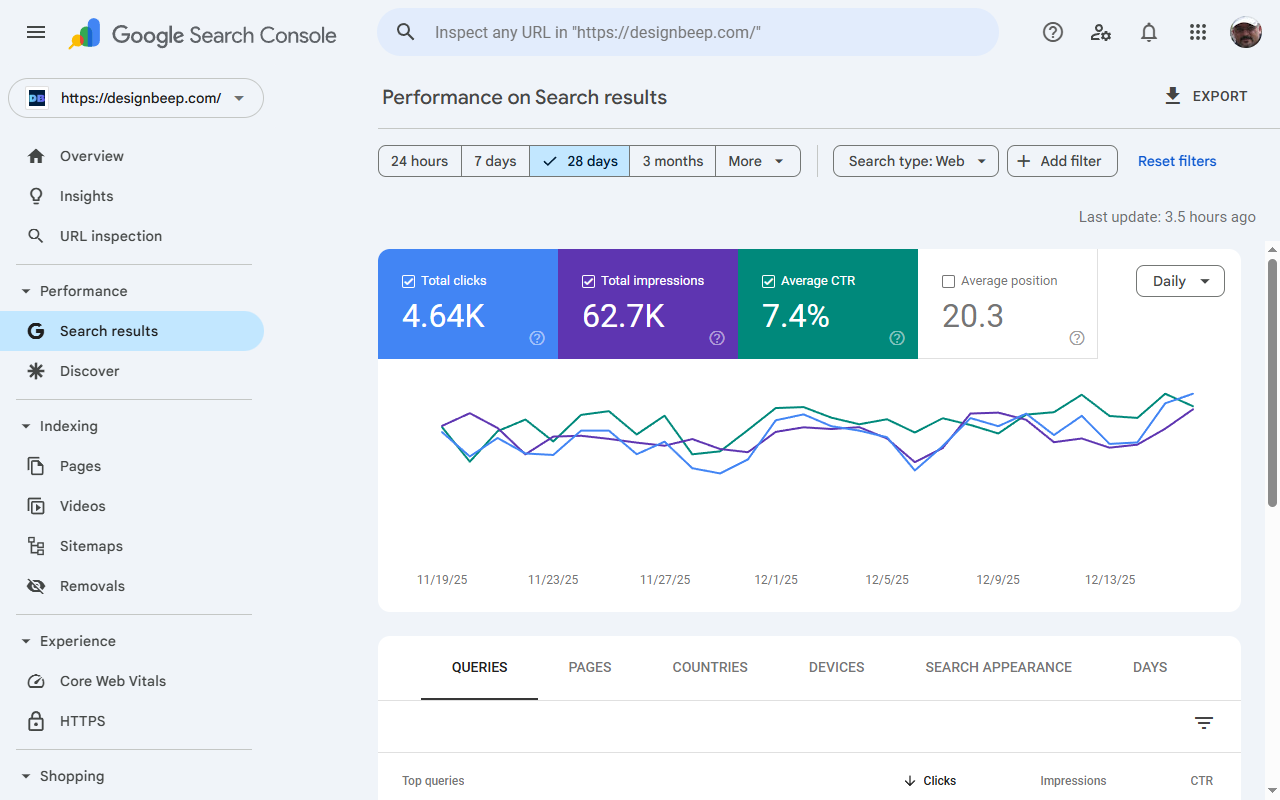
Task: Enable the Average position checkbox
Action: [948, 281]
